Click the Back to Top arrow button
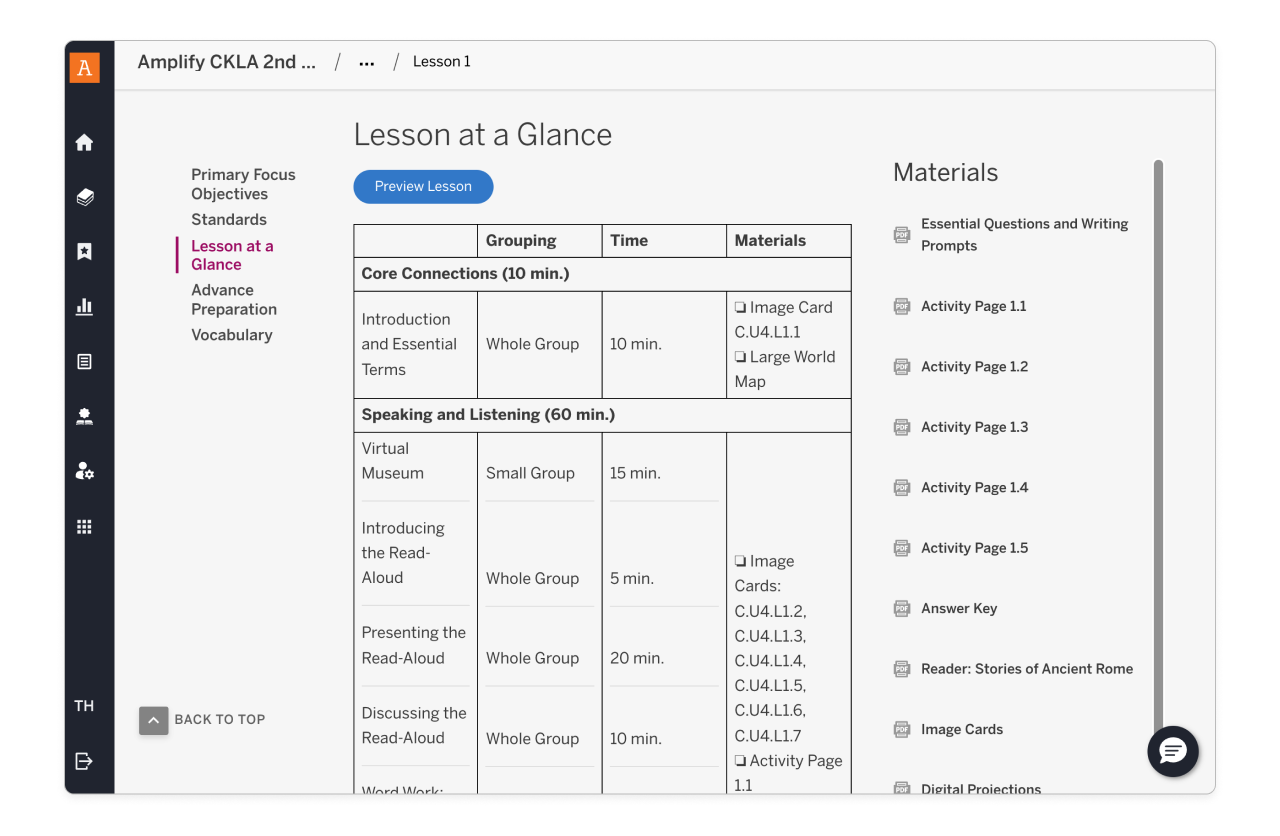Screen dimensions: 1280x836 (153, 720)
